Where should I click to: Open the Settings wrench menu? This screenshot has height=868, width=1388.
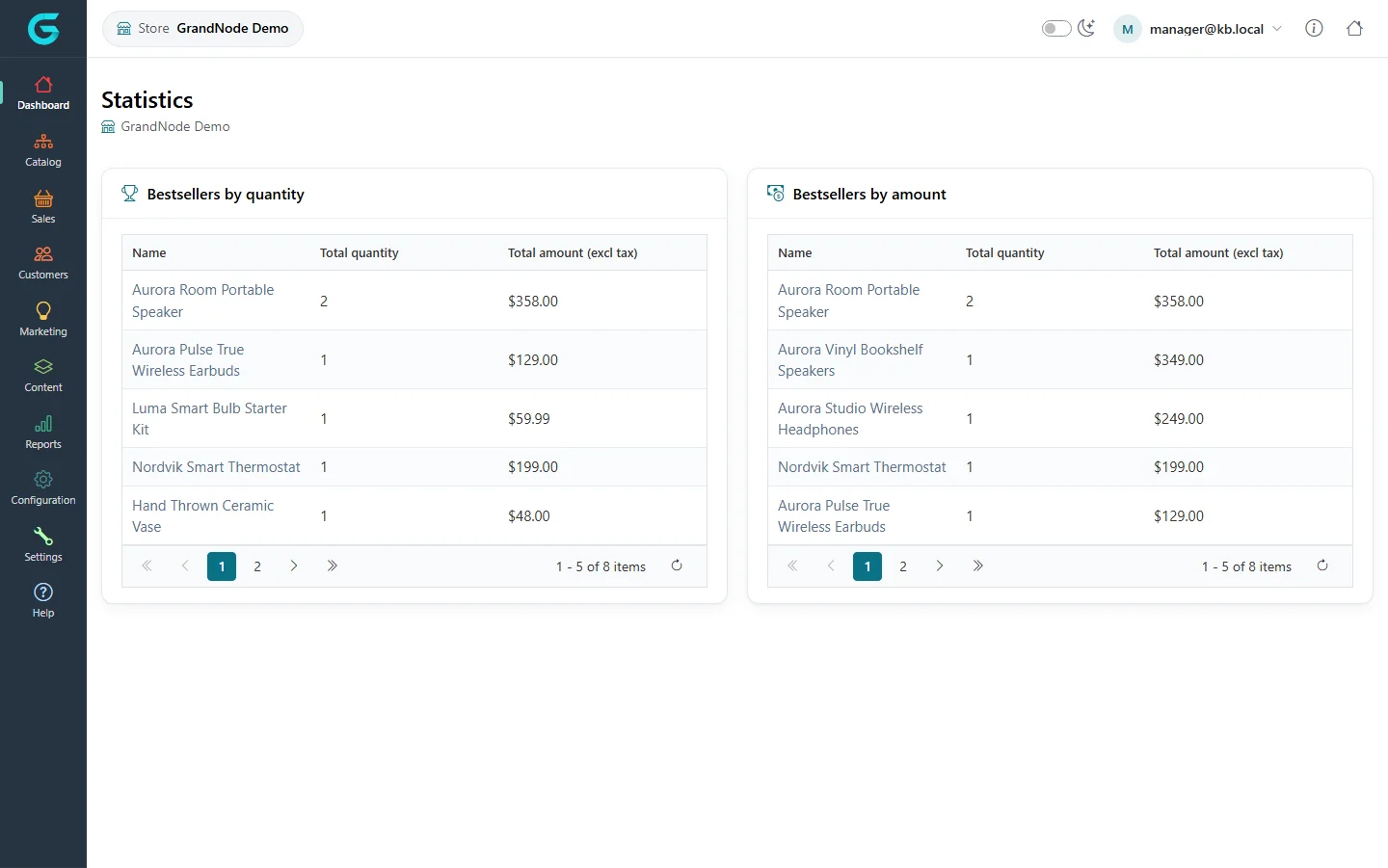pyautogui.click(x=43, y=545)
